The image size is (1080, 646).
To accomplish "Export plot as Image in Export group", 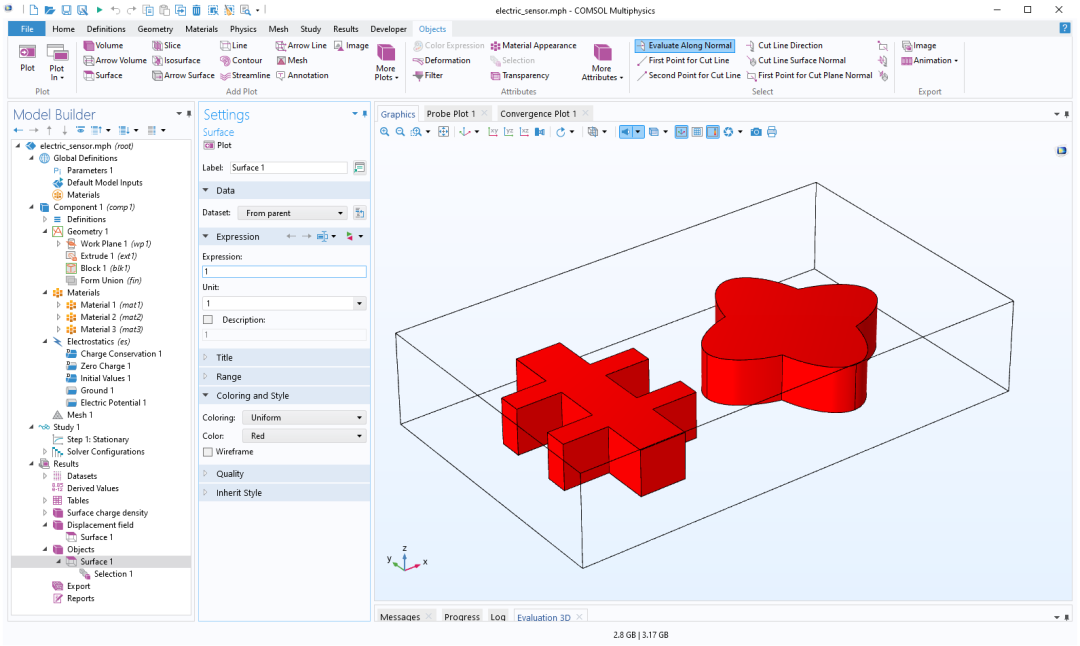I will tap(919, 45).
